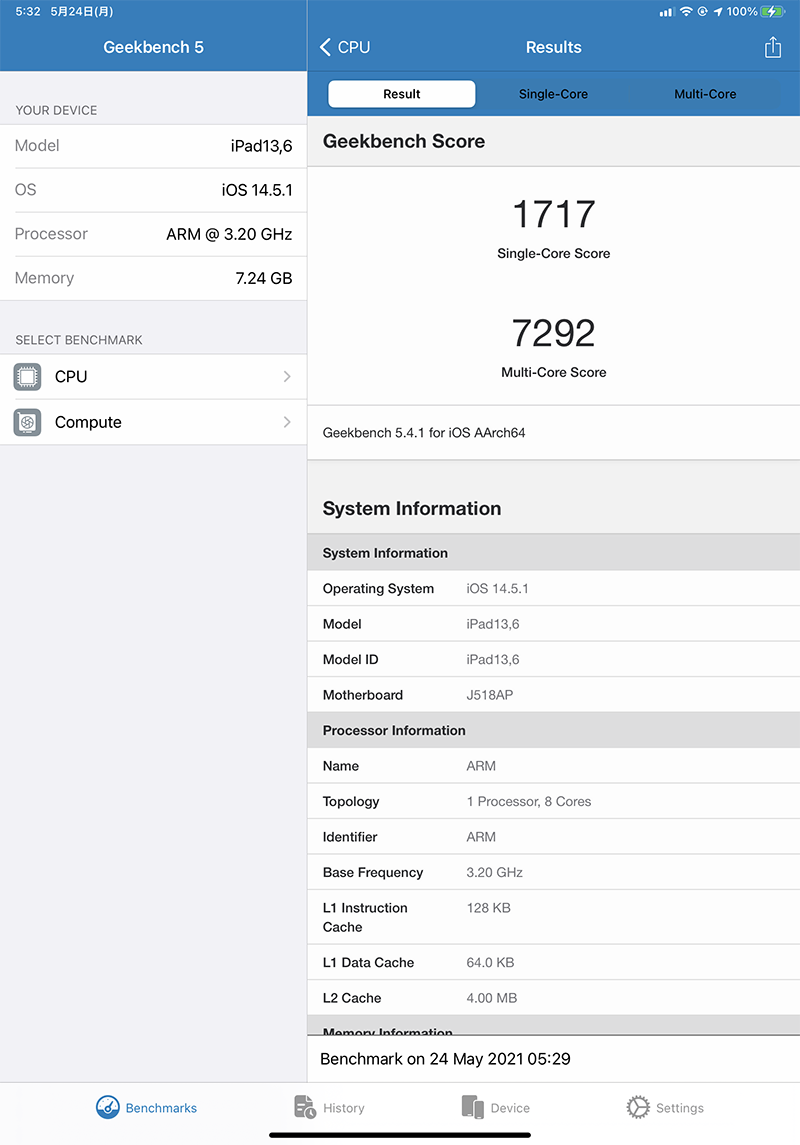Expand the Compute benchmark row chevron

pos(287,422)
